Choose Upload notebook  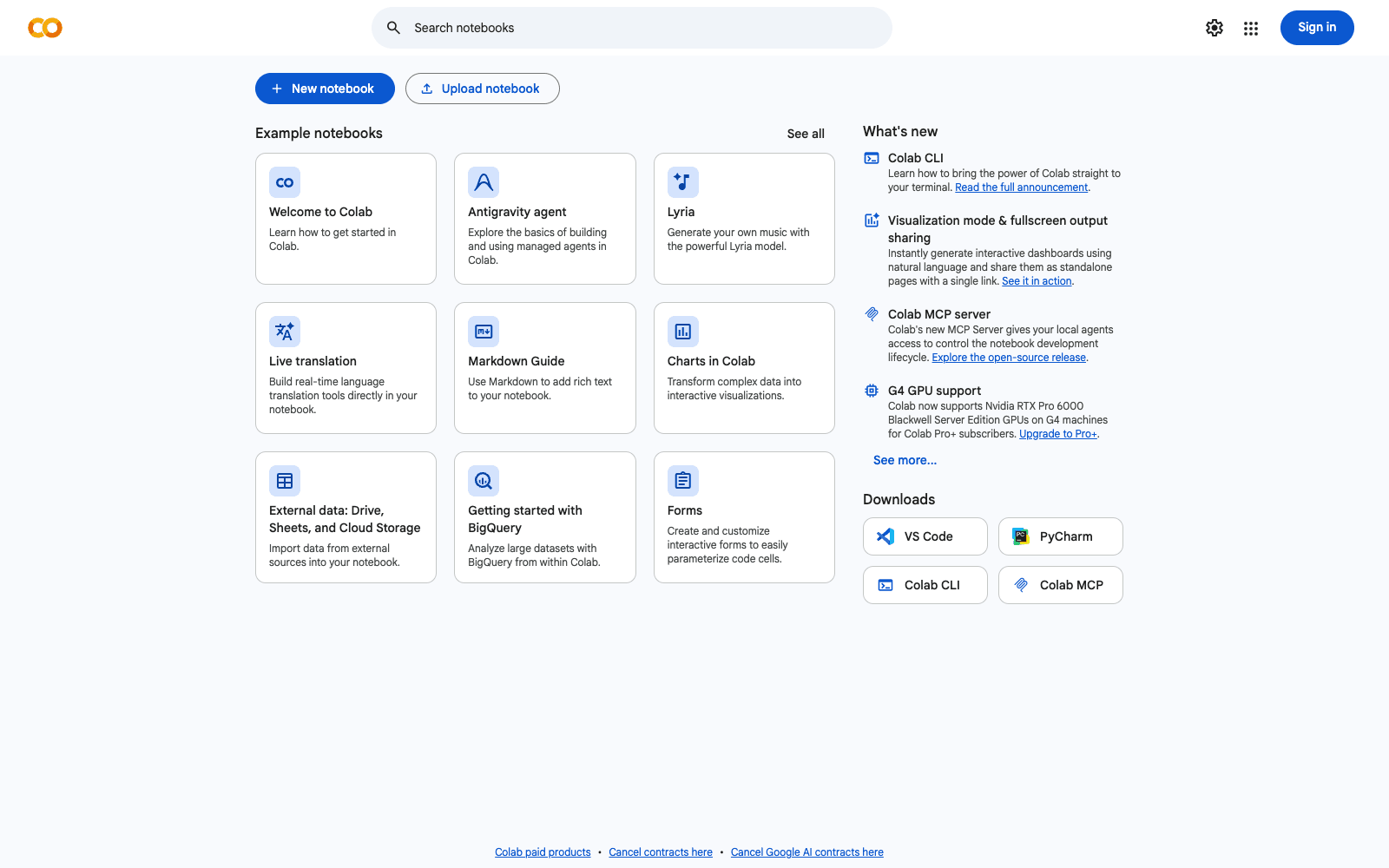tap(483, 89)
